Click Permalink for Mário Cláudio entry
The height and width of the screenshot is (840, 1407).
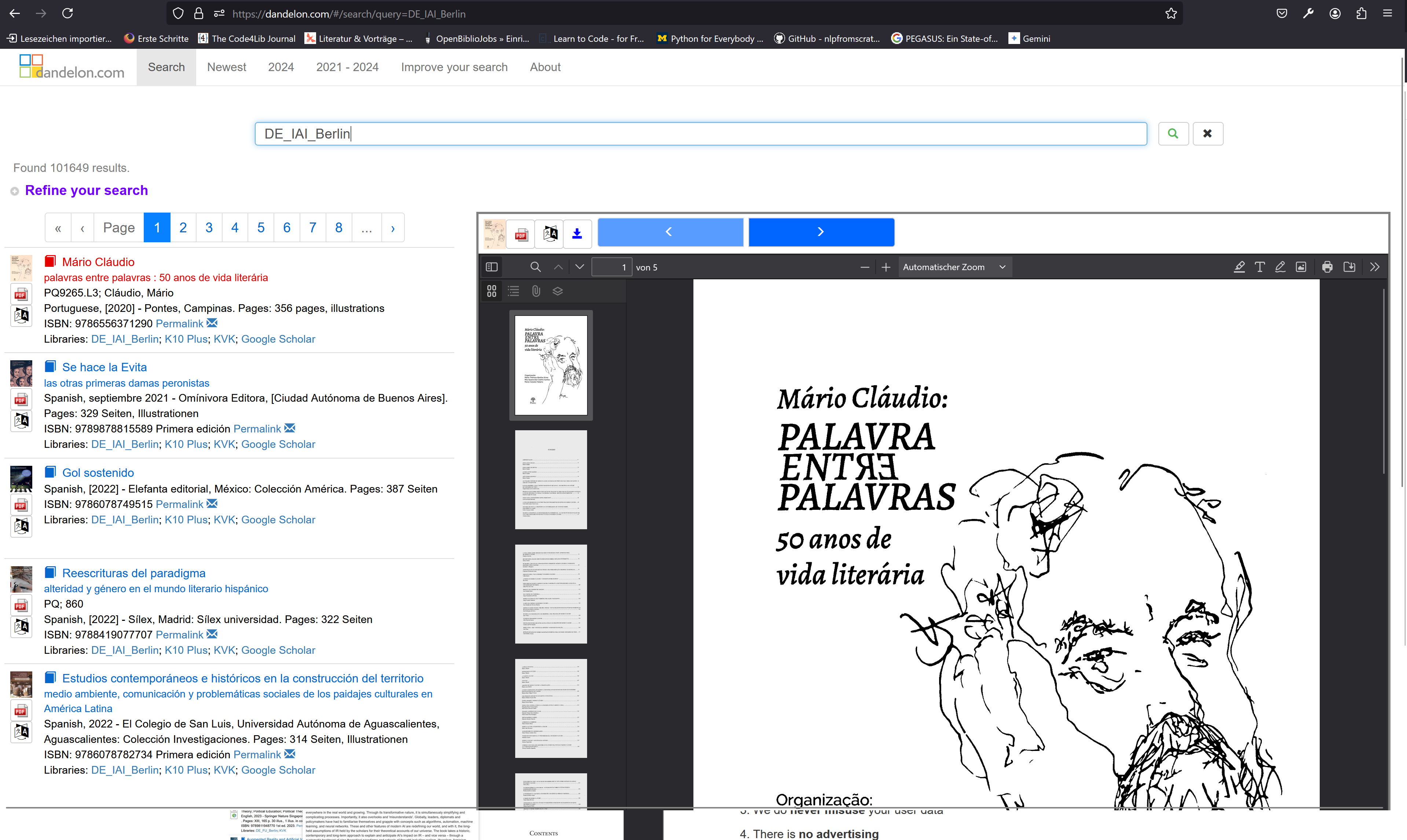tap(179, 323)
